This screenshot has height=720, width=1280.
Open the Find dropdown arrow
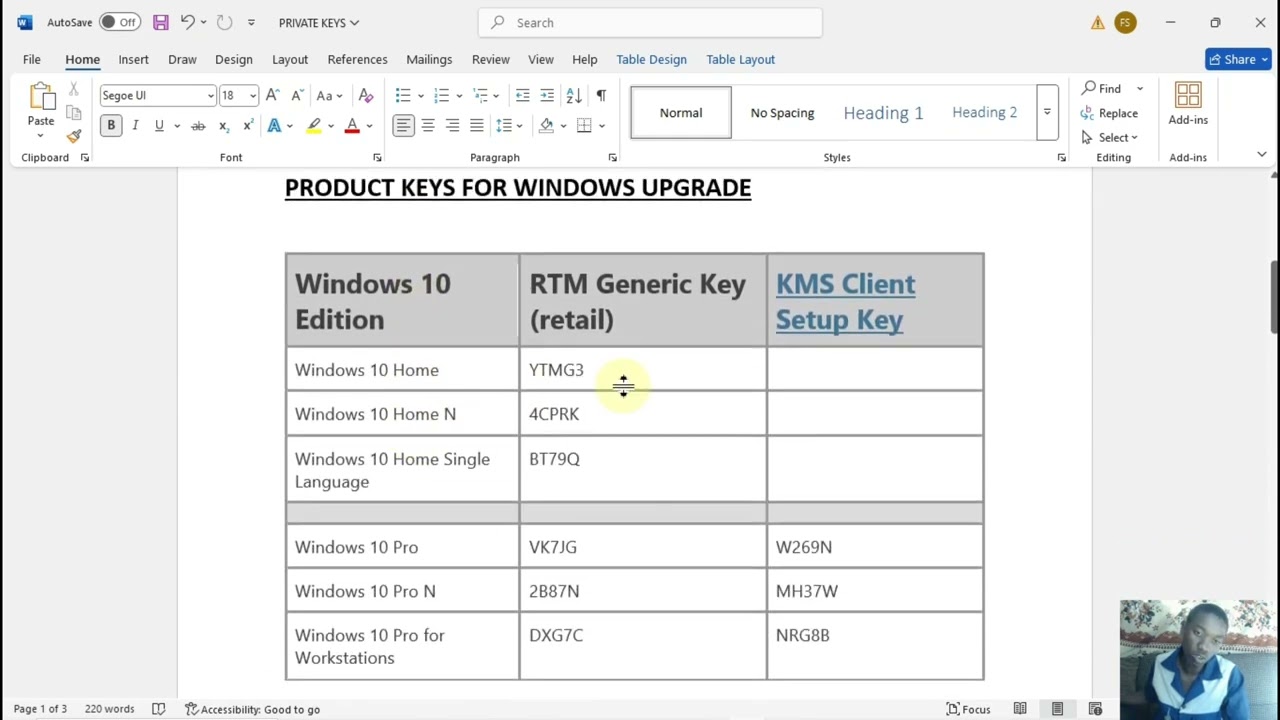pos(1139,89)
